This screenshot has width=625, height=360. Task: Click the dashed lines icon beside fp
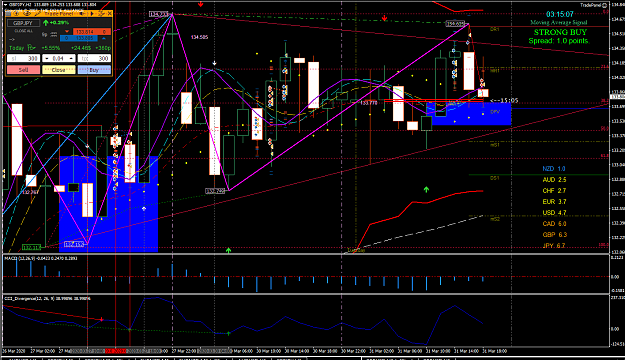coord(53,34)
